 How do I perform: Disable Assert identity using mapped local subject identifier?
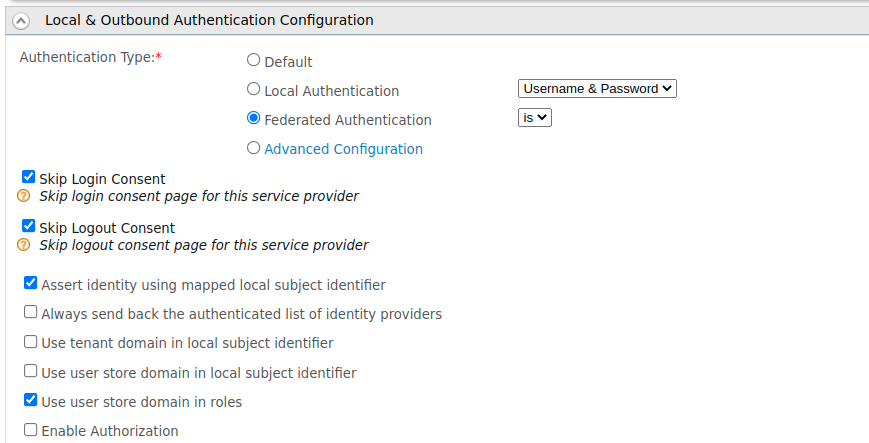click(30, 283)
